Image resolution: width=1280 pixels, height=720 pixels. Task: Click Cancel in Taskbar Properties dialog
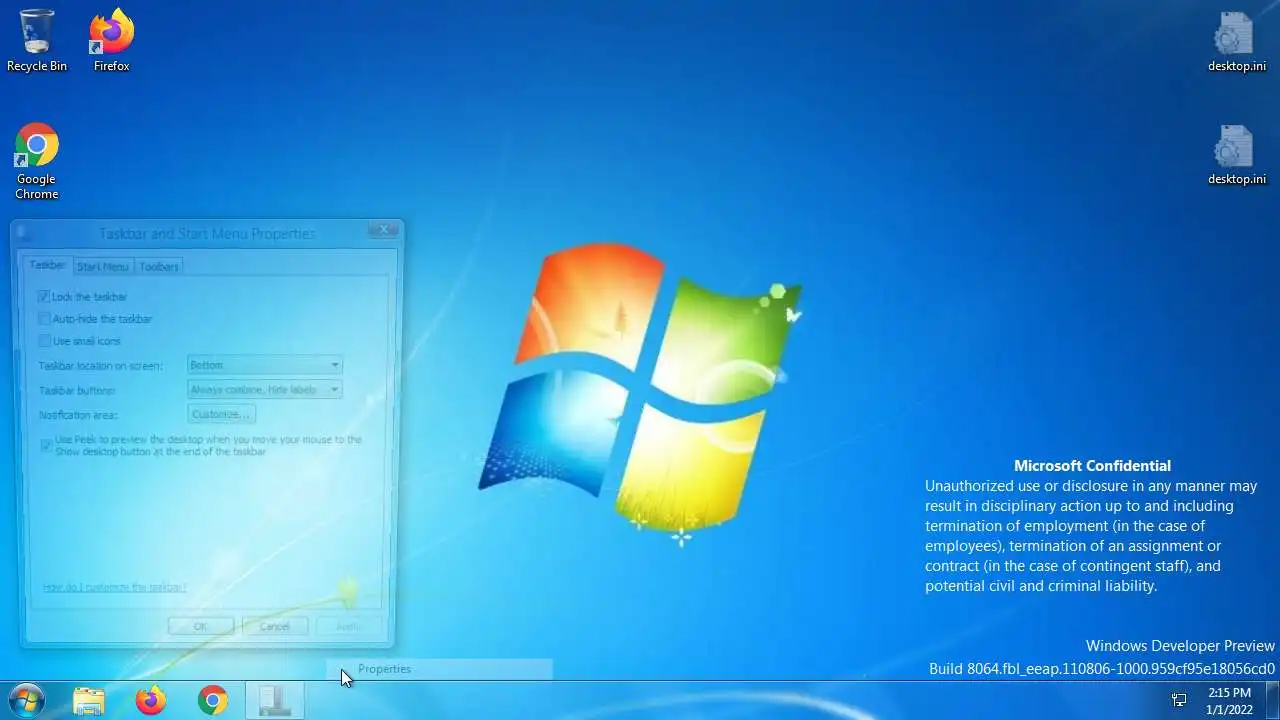[274, 626]
